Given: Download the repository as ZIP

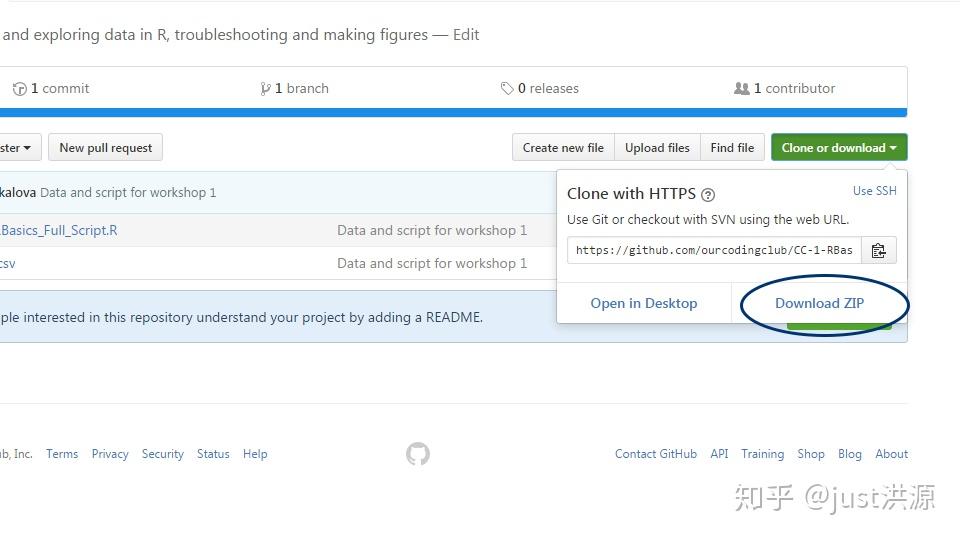Looking at the screenshot, I should [819, 303].
